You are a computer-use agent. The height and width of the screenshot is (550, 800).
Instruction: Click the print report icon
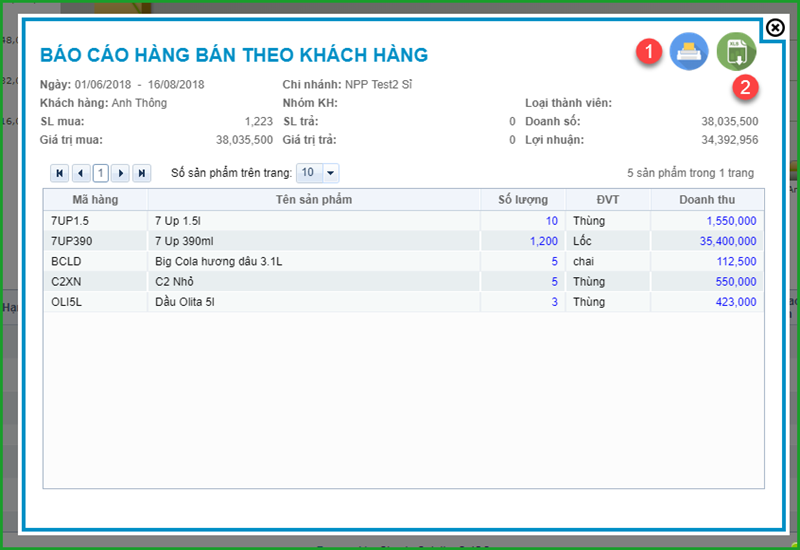(x=689, y=51)
